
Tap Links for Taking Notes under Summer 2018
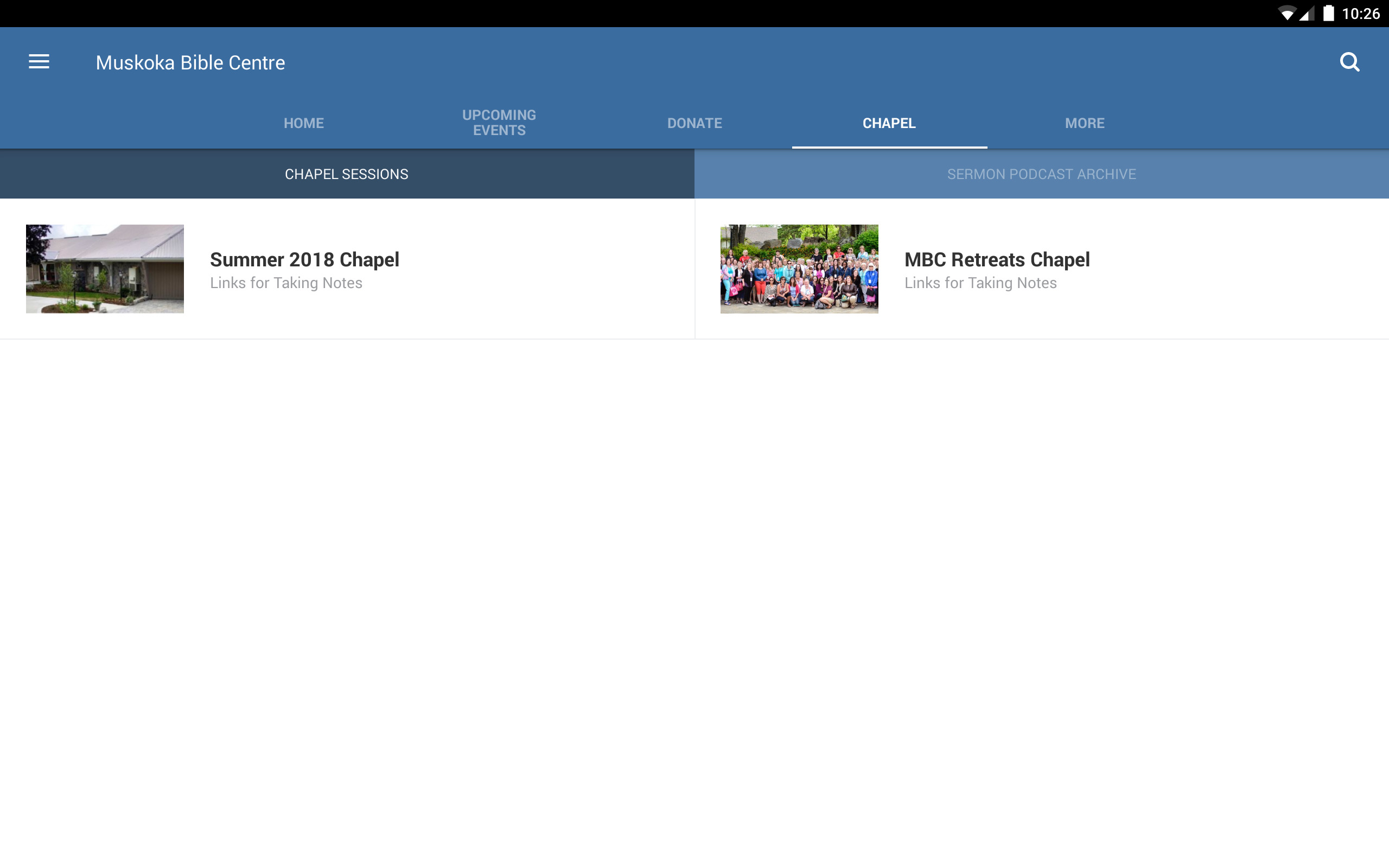(286, 283)
